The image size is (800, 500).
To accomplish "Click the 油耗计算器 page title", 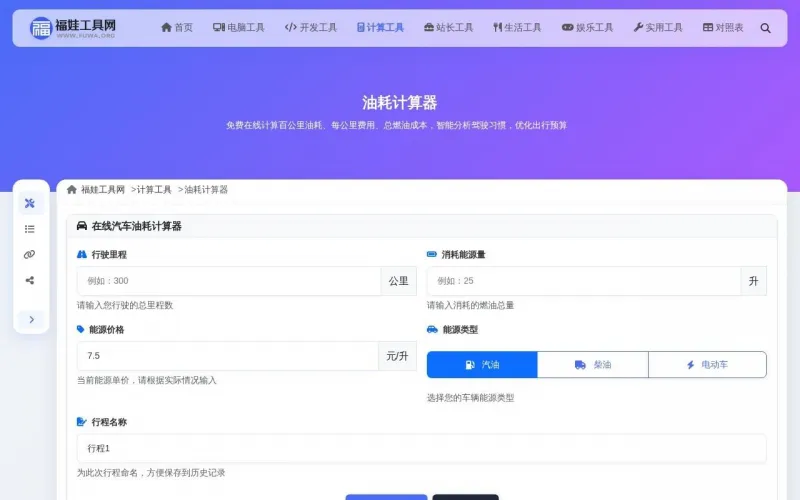I will coord(400,103).
